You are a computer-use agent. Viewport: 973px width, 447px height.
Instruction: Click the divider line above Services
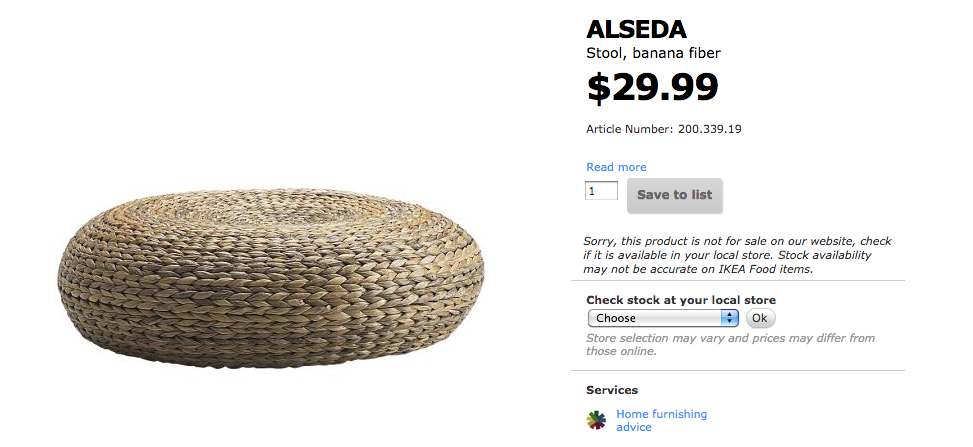(744, 371)
